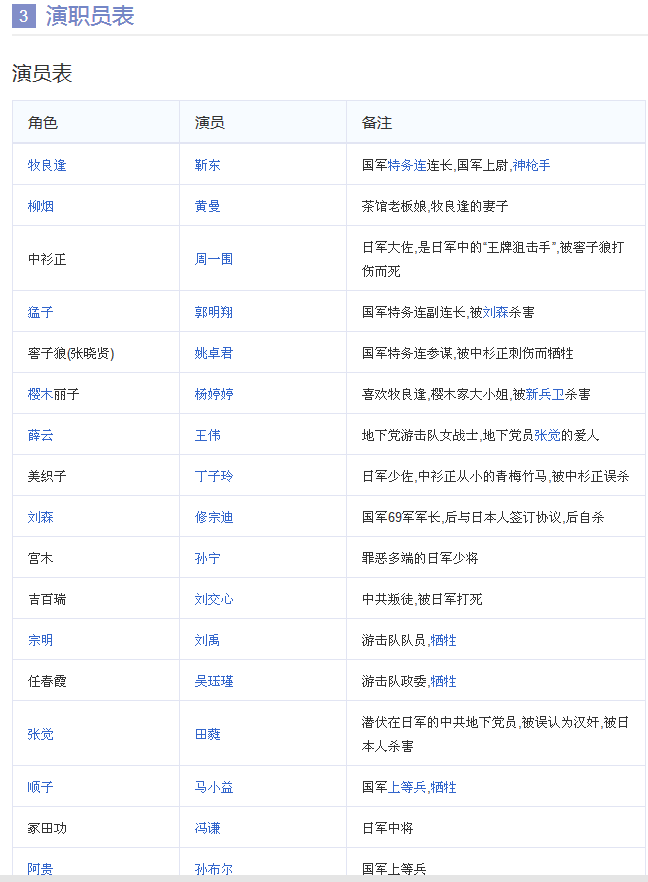Click the 备注 column header
This screenshot has height=882, width=648.
click(377, 123)
